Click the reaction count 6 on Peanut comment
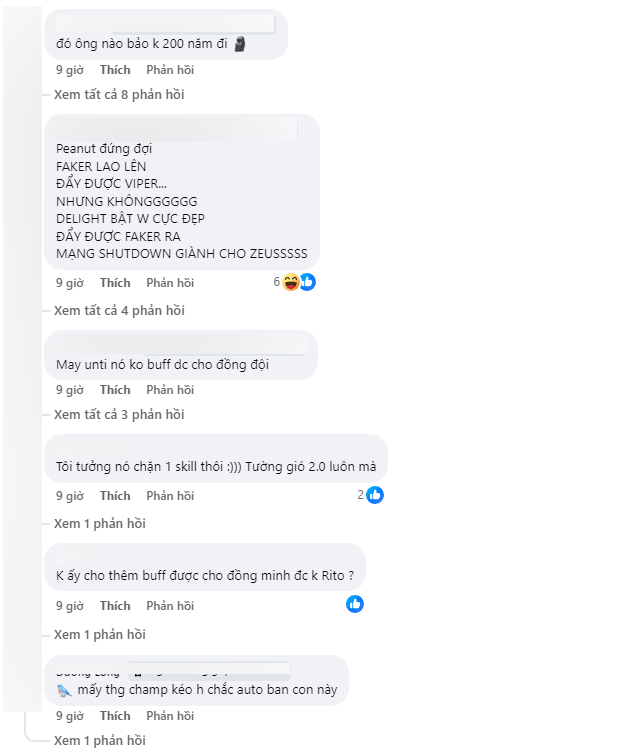The width and height of the screenshot is (624, 753). pos(277,283)
